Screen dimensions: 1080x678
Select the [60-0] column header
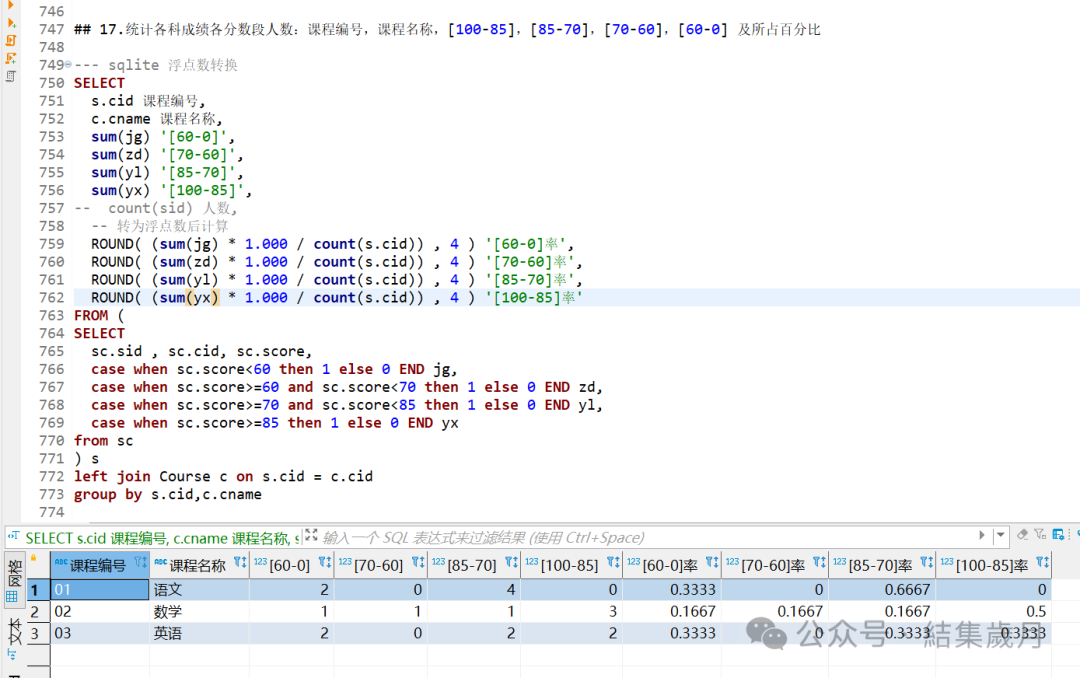[x=289, y=566]
